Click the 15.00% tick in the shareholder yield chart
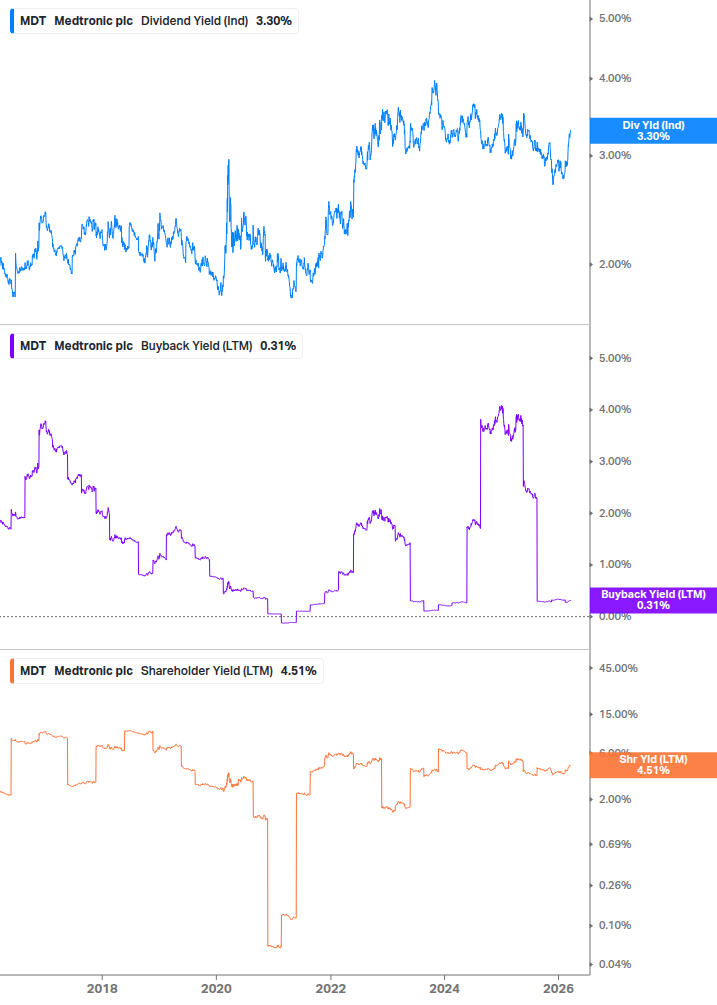The height and width of the screenshot is (1005, 717). (x=618, y=714)
